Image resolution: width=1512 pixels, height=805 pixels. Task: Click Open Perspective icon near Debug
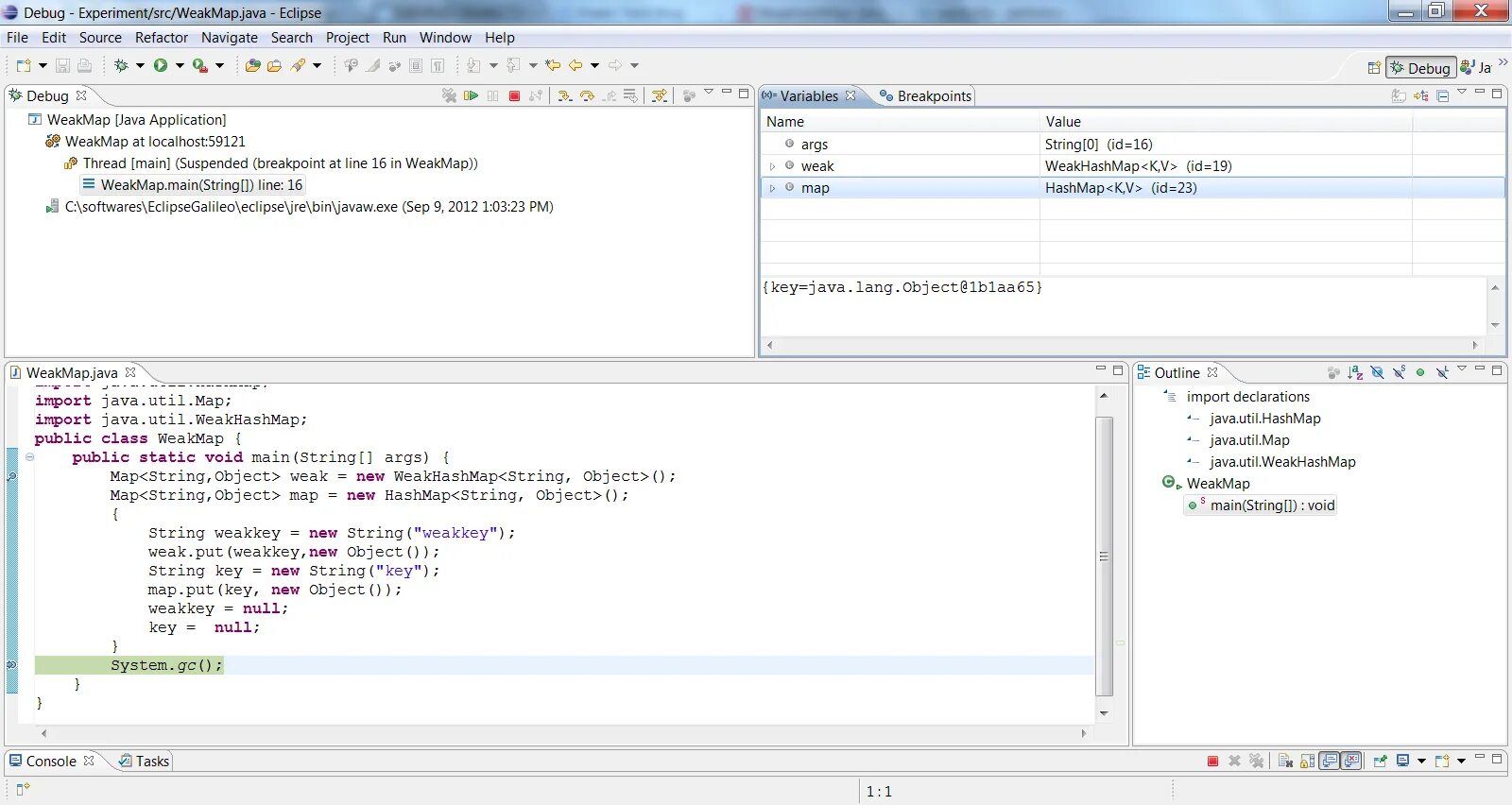tap(1374, 67)
